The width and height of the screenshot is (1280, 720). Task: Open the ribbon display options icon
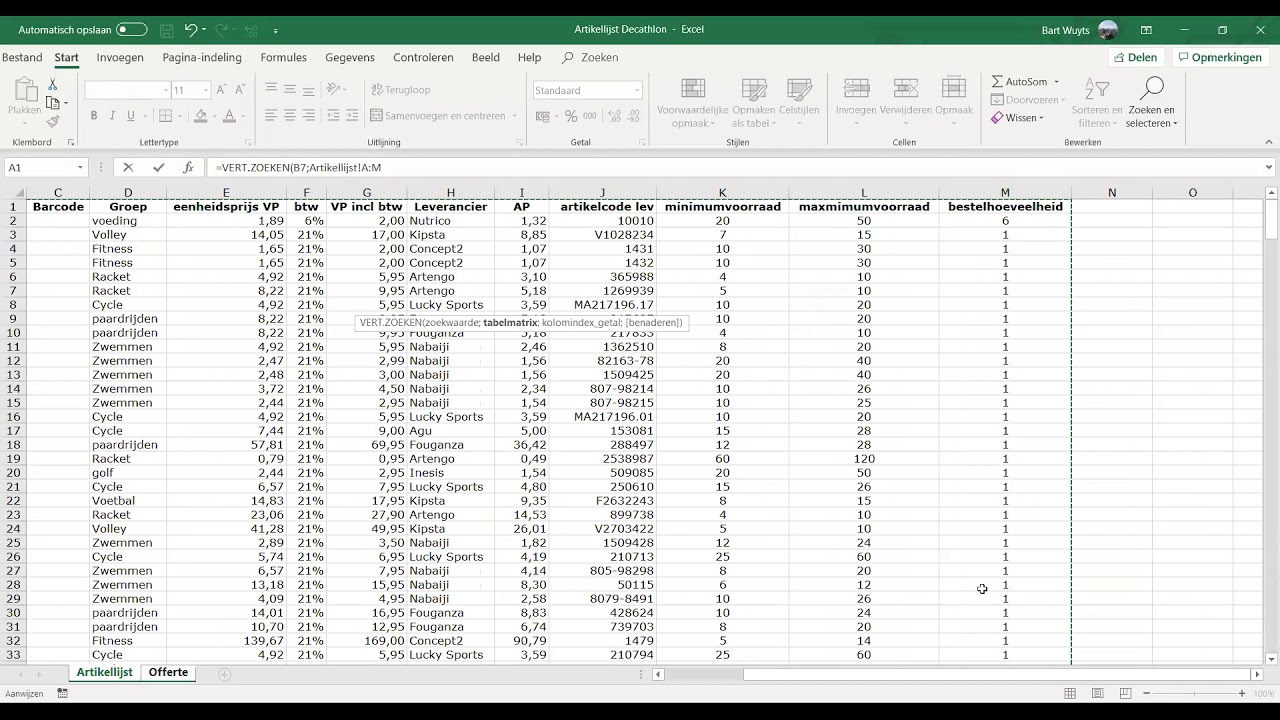[1146, 30]
